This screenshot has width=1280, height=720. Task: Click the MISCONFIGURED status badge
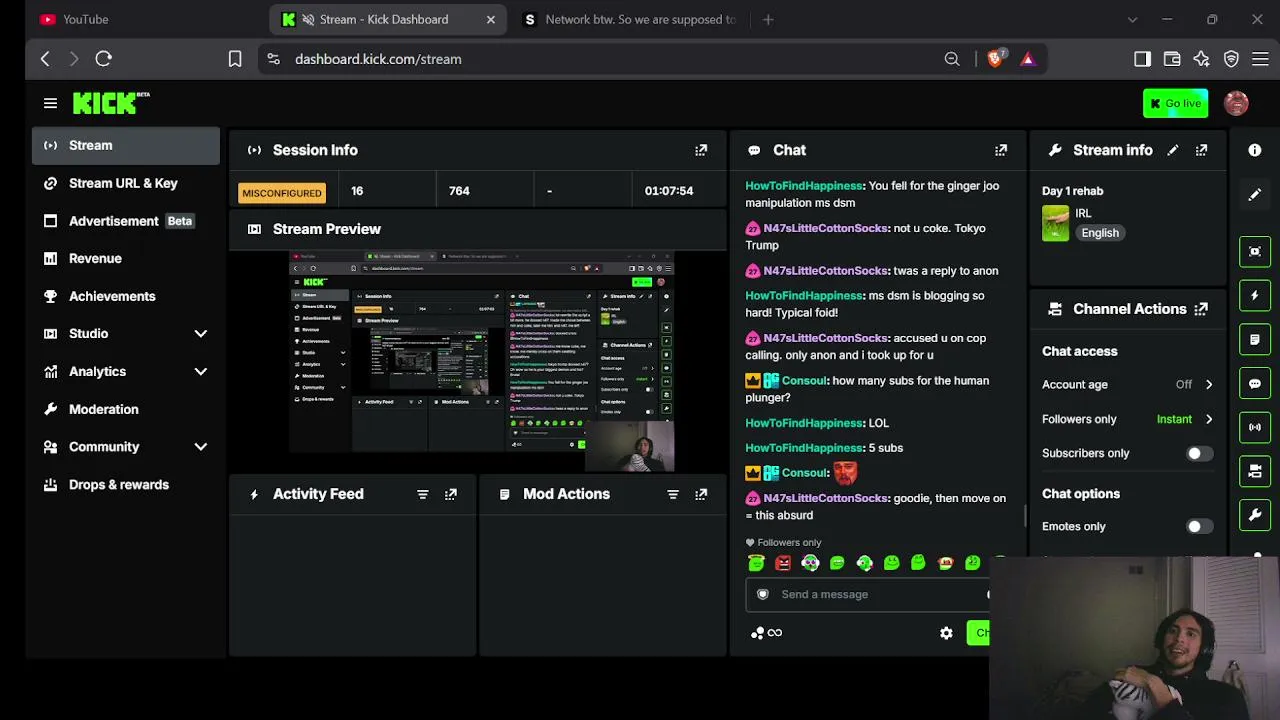282,193
